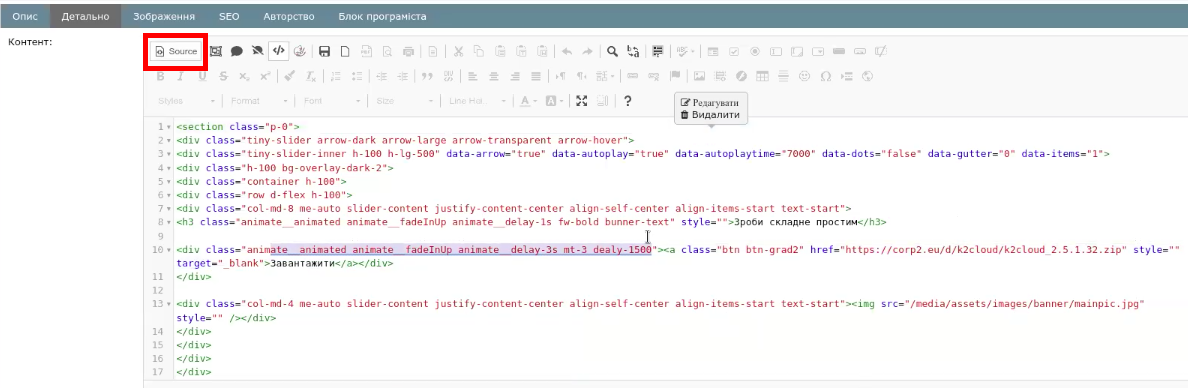Insert a bulleted list
The image size is (1188, 388).
[x=358, y=76]
